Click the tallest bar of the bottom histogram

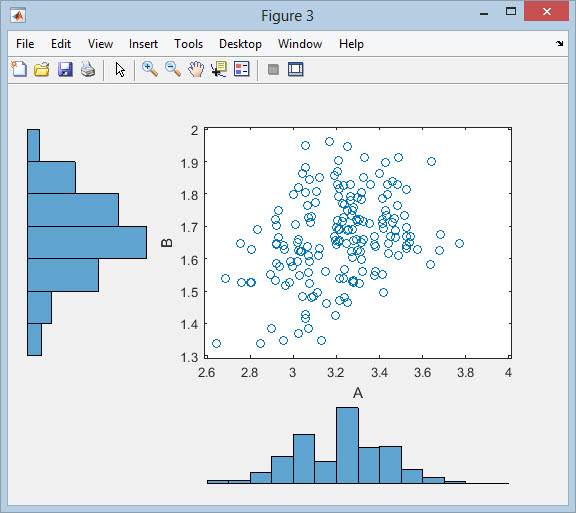pyautogui.click(x=348, y=445)
